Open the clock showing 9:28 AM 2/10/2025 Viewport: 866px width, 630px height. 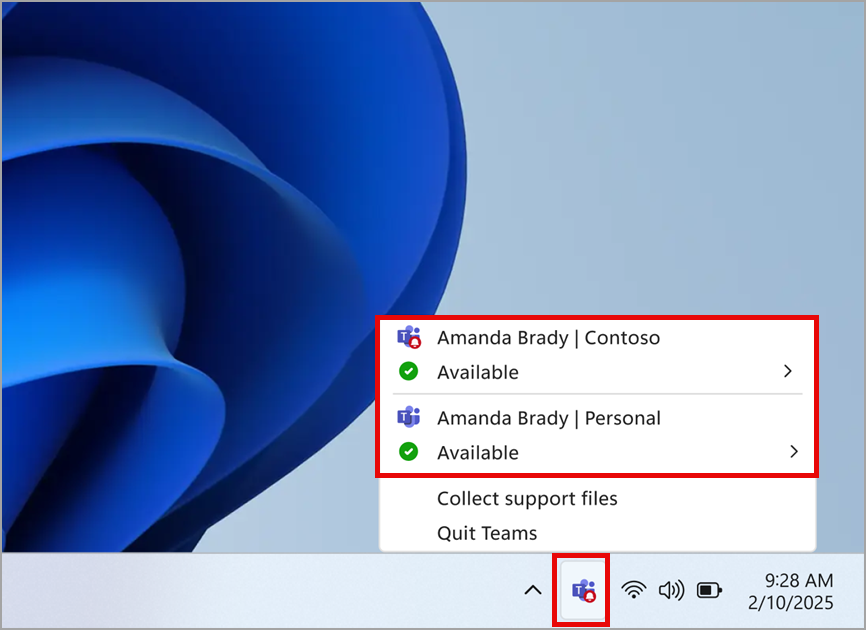(791, 591)
